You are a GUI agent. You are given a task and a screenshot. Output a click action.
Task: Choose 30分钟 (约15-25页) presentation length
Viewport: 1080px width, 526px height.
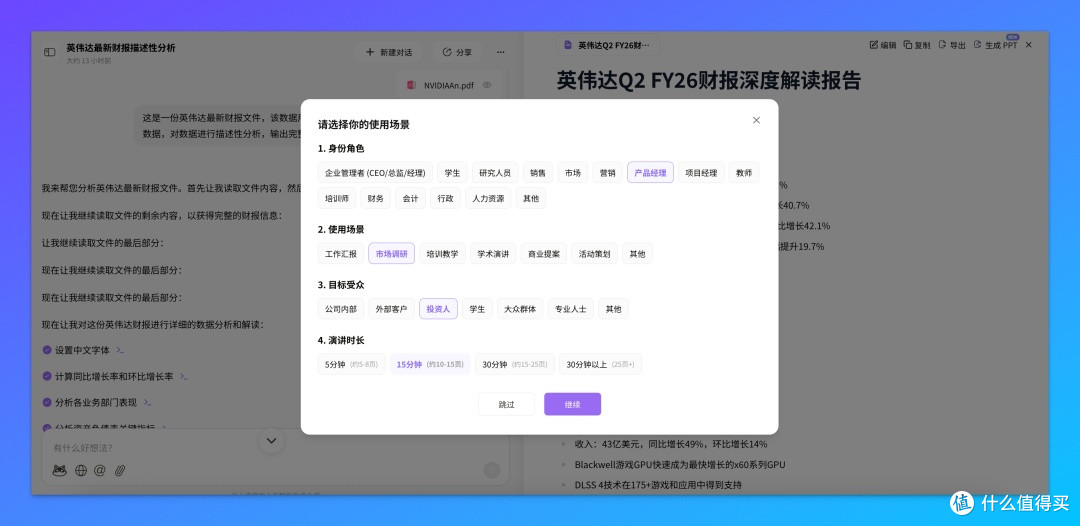pos(515,364)
